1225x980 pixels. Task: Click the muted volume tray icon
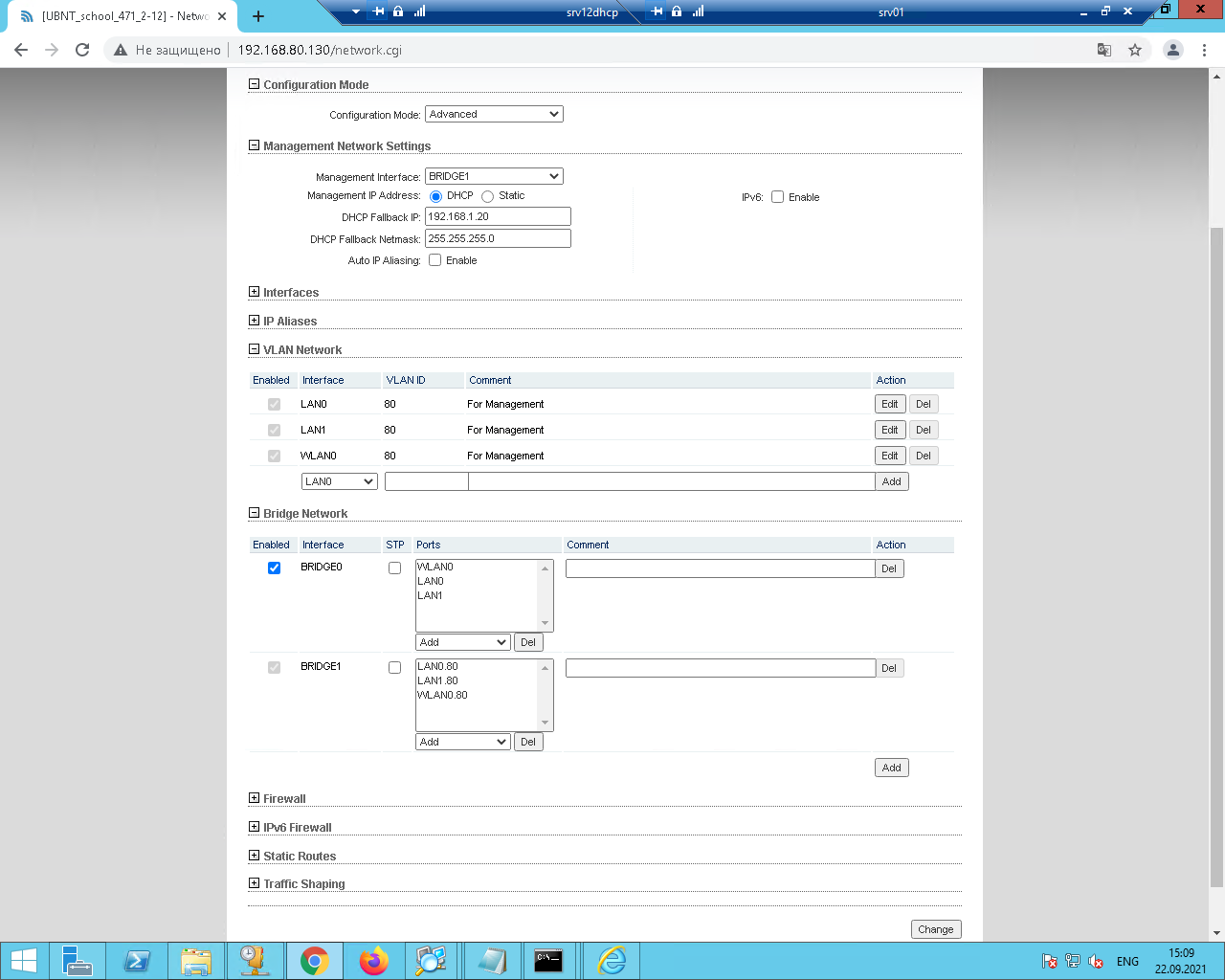[x=1096, y=962]
